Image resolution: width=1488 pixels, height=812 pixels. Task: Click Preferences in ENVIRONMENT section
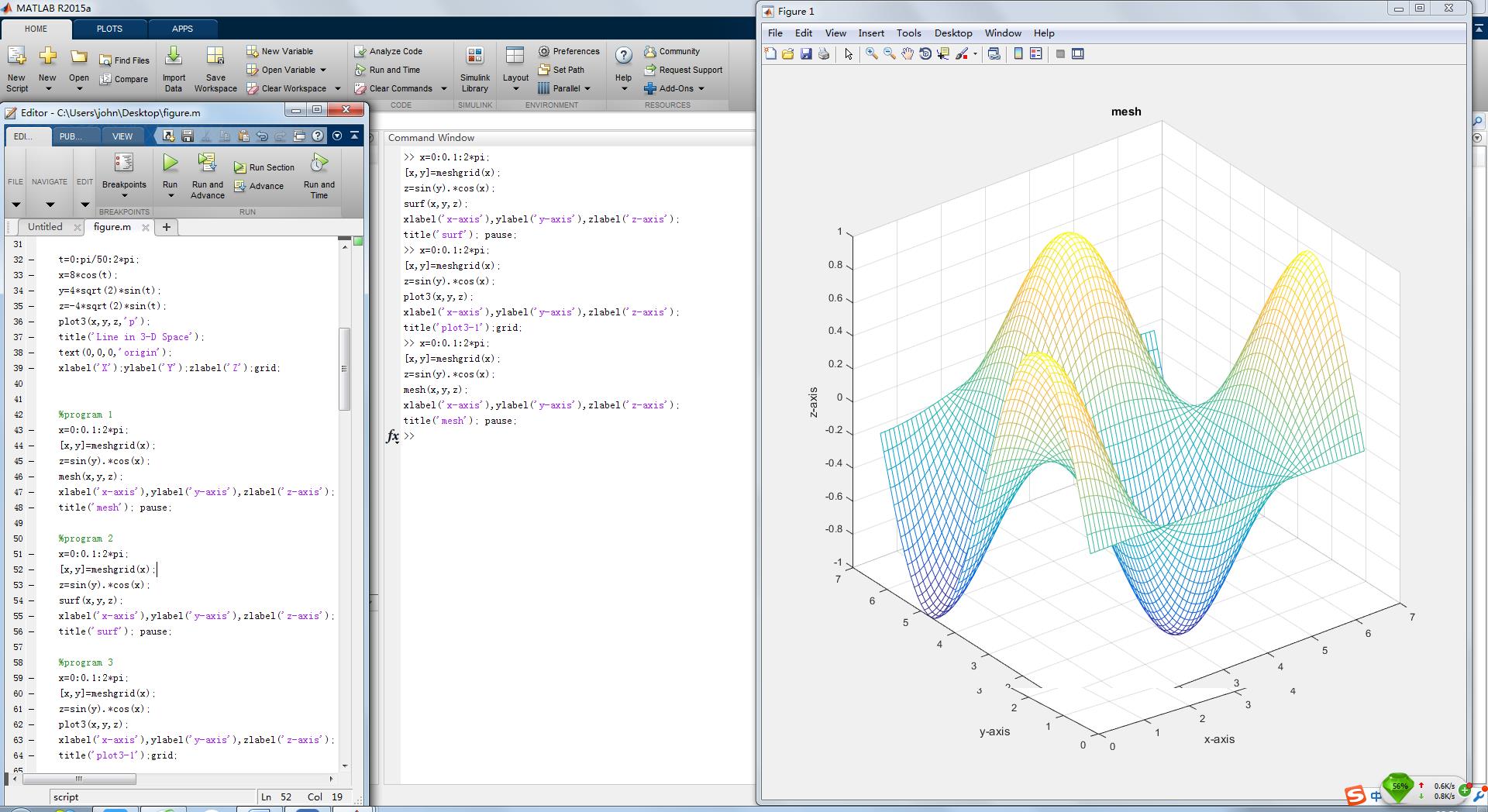pos(569,51)
